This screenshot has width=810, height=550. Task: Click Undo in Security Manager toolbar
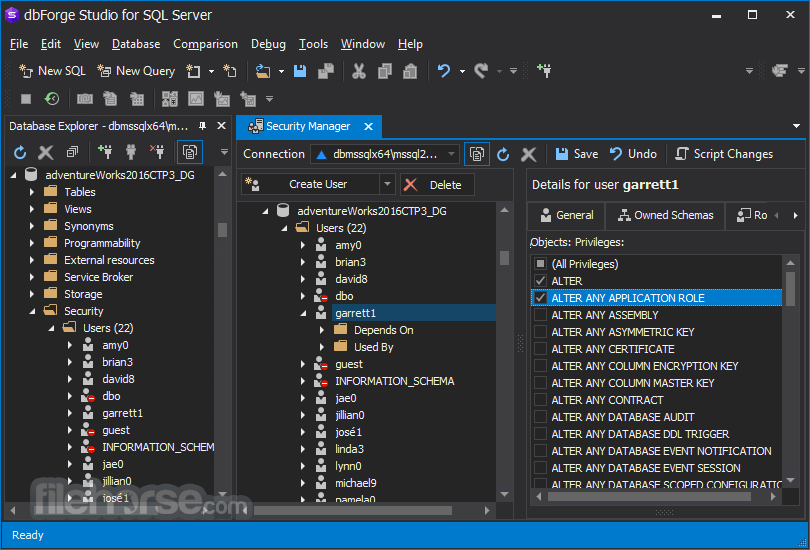(633, 154)
